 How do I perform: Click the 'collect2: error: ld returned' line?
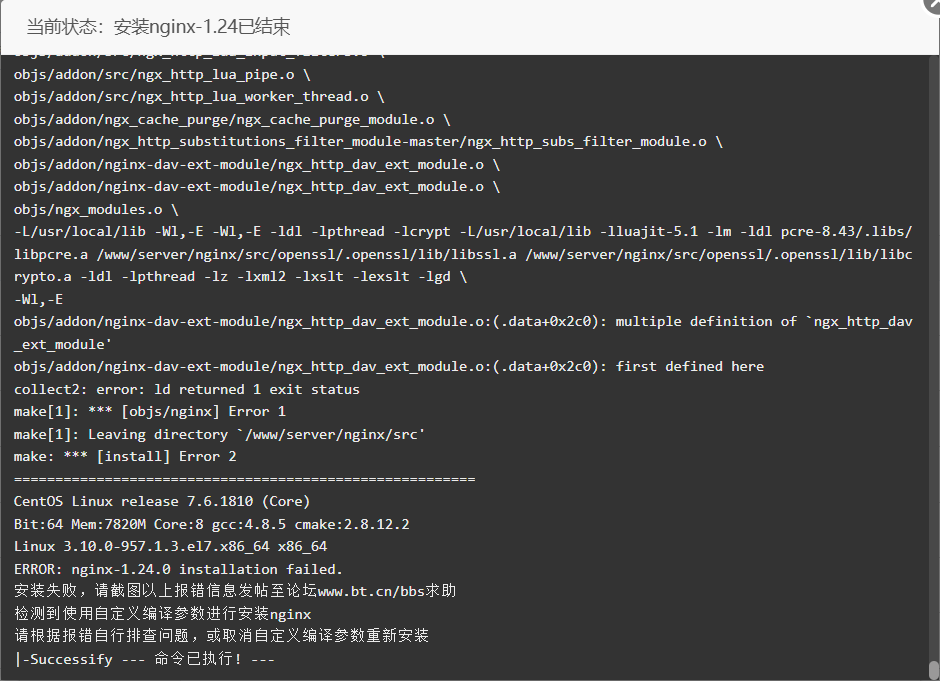pyautogui.click(x=186, y=390)
